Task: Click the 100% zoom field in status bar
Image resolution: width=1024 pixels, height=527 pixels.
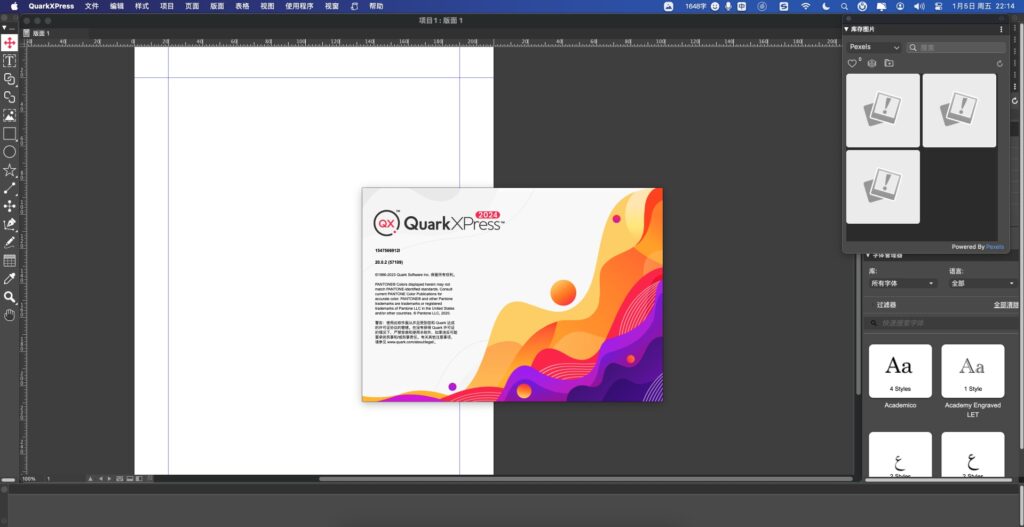Action: click(x=29, y=479)
